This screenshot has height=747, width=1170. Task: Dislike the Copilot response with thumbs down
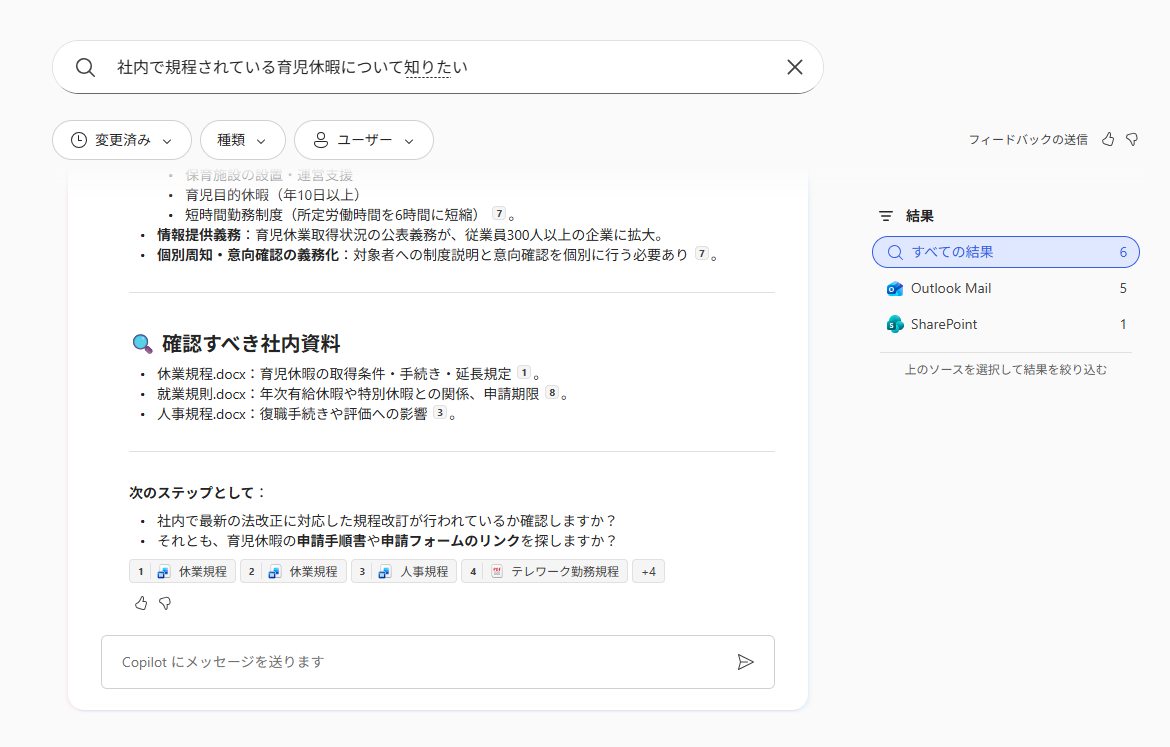[165, 603]
